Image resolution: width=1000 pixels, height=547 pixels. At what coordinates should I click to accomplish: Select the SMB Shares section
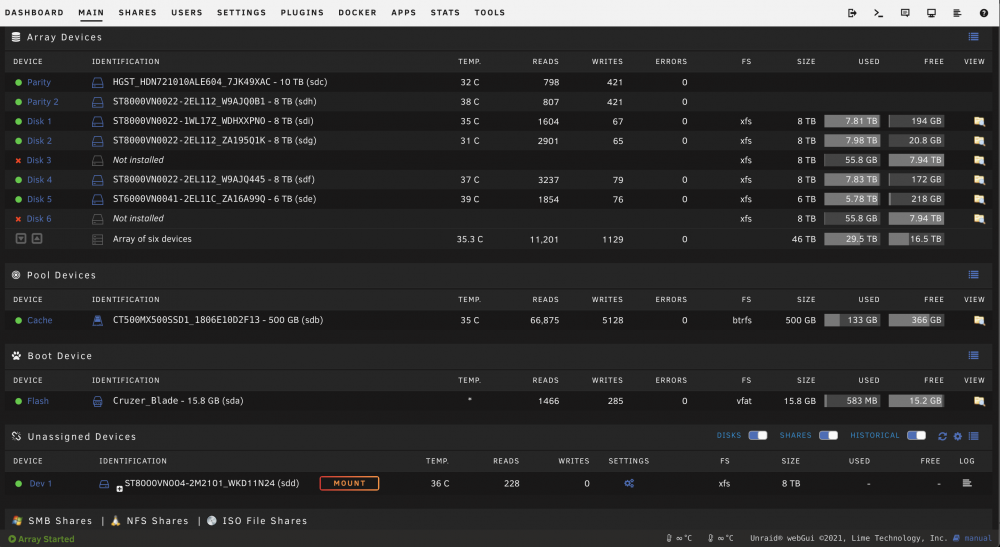tap(60, 521)
